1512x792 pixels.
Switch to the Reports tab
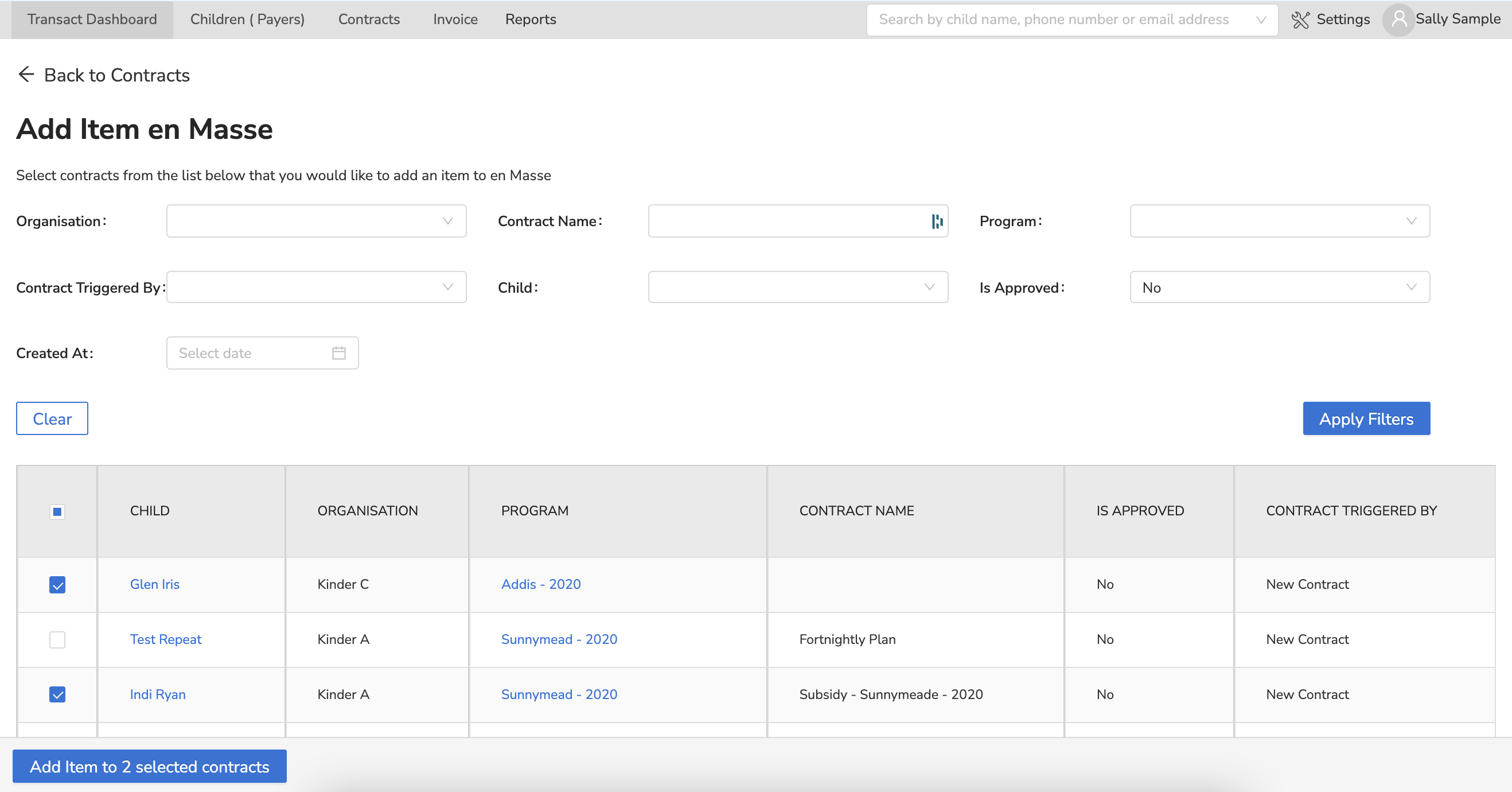(x=530, y=20)
